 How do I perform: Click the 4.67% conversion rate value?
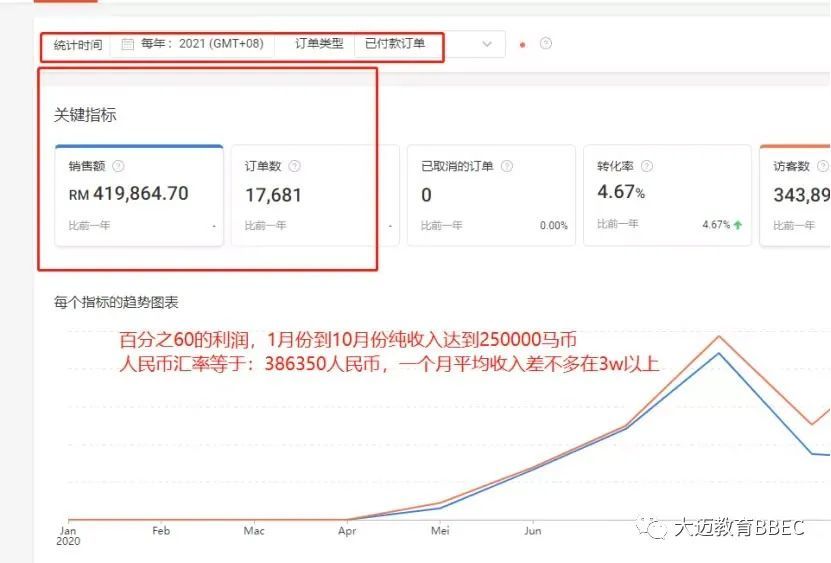(621, 191)
